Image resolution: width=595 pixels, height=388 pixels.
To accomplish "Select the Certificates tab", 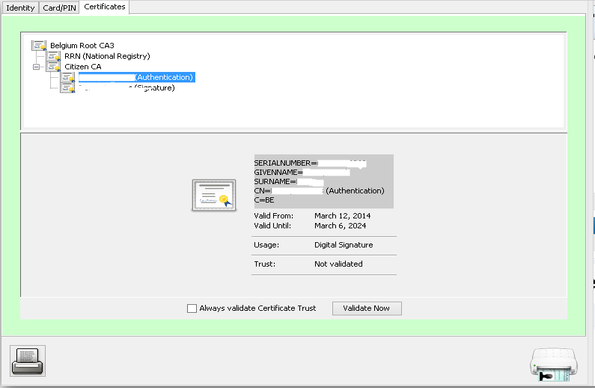I will coord(104,7).
